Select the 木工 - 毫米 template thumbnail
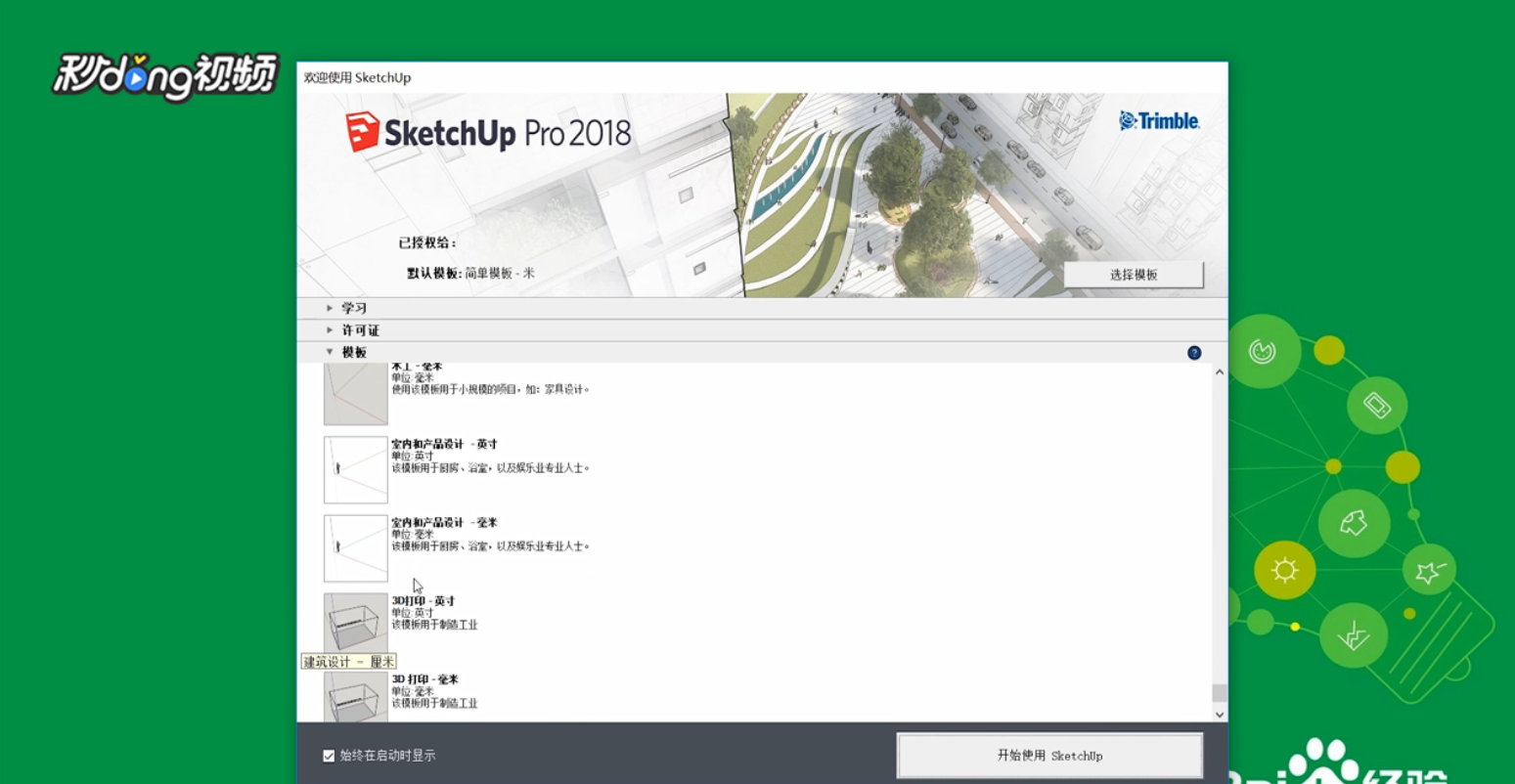1515x784 pixels. (356, 394)
